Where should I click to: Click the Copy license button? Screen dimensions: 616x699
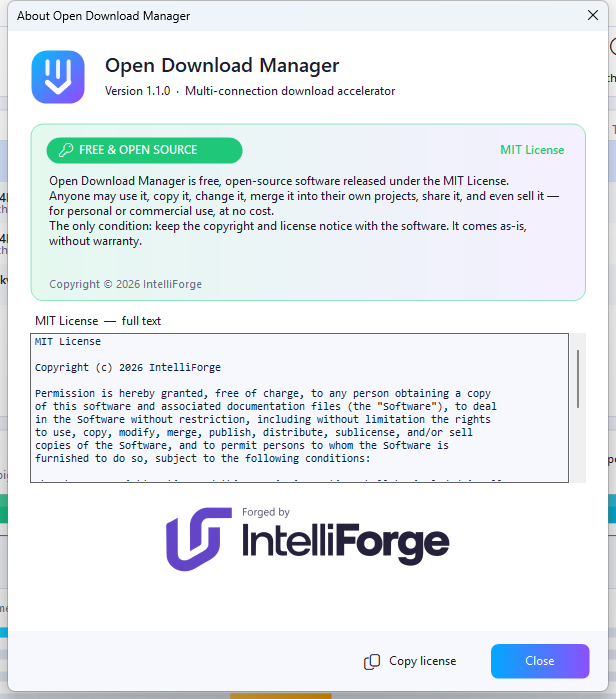(x=410, y=661)
